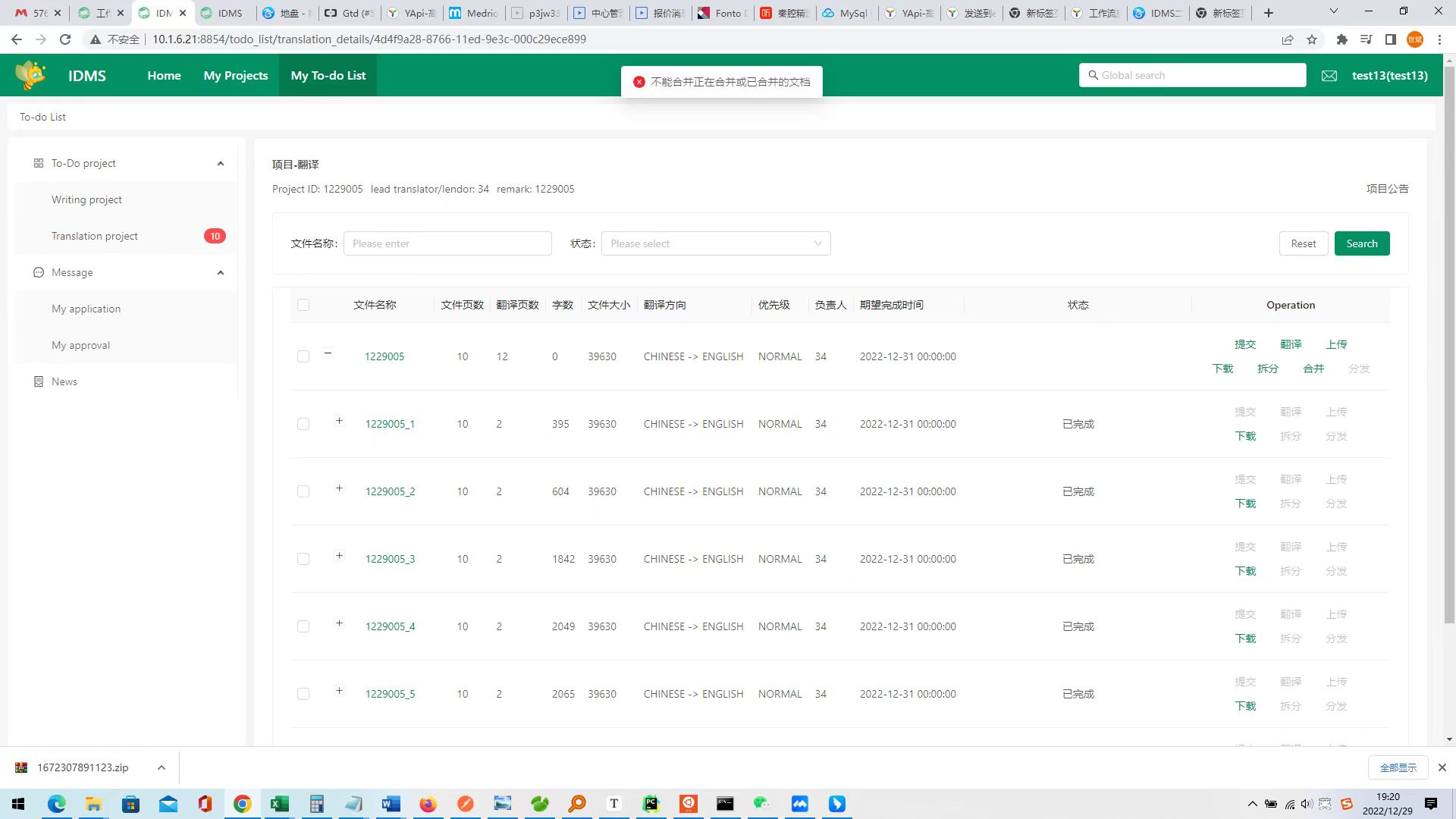This screenshot has height=819, width=1456.
Task: Expand the 1229005_2 row
Action: pyautogui.click(x=339, y=488)
